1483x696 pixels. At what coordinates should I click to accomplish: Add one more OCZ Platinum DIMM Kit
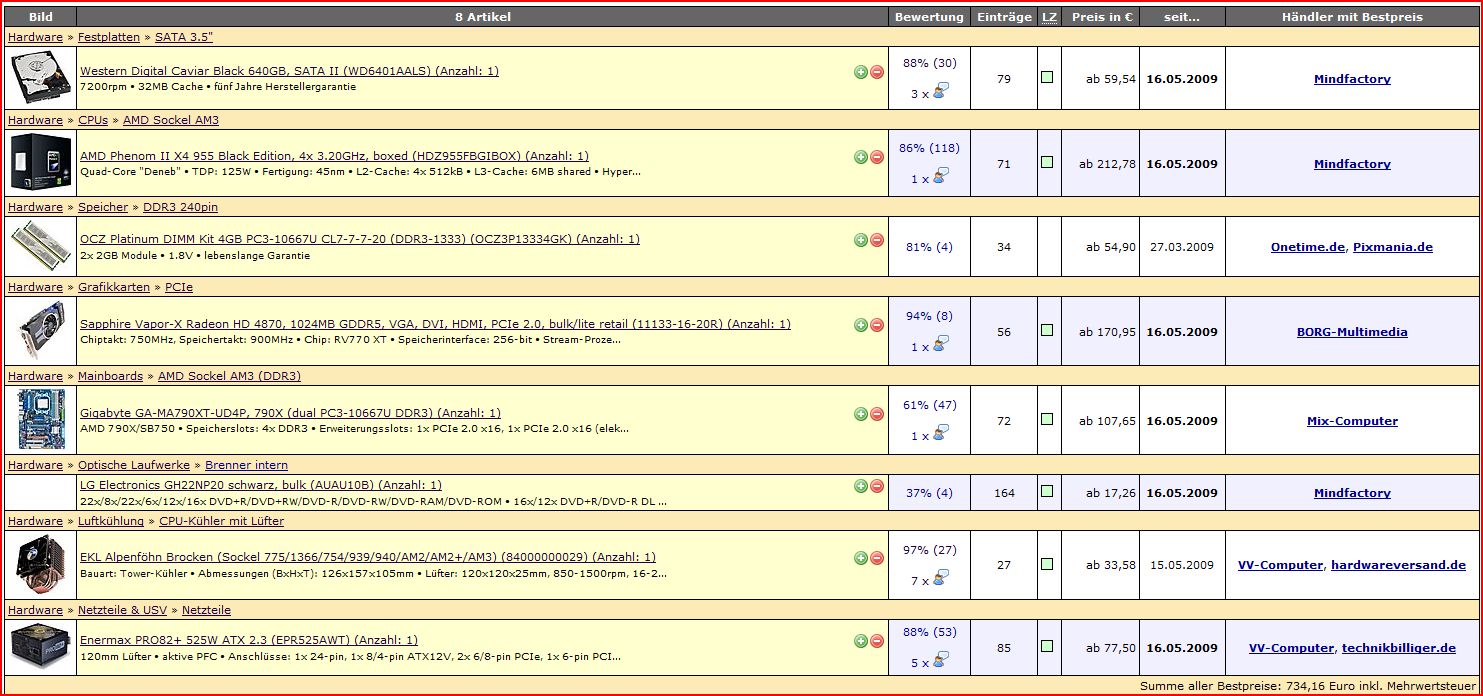pos(860,240)
